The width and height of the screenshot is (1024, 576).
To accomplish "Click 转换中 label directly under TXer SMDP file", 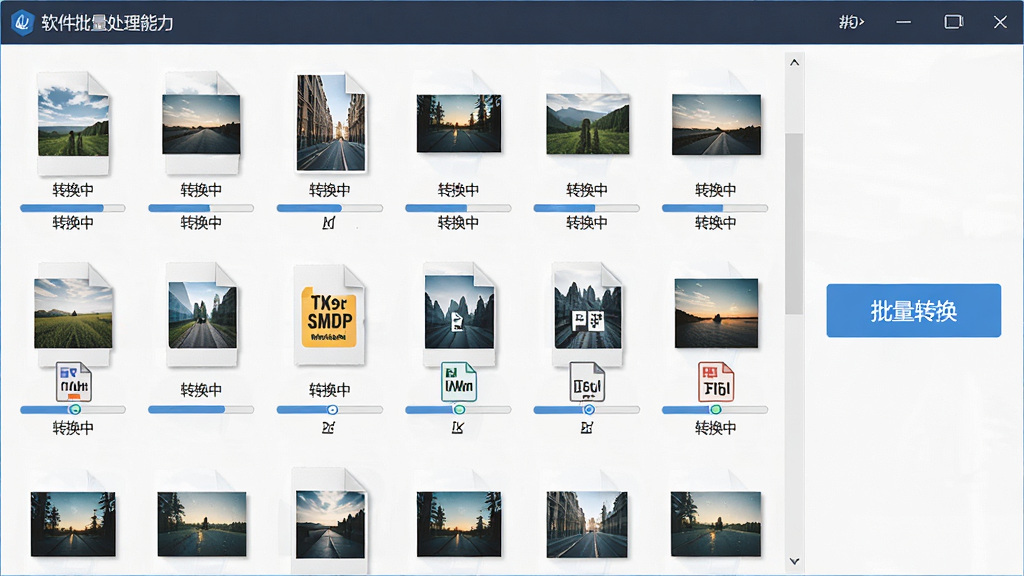I will [330, 390].
